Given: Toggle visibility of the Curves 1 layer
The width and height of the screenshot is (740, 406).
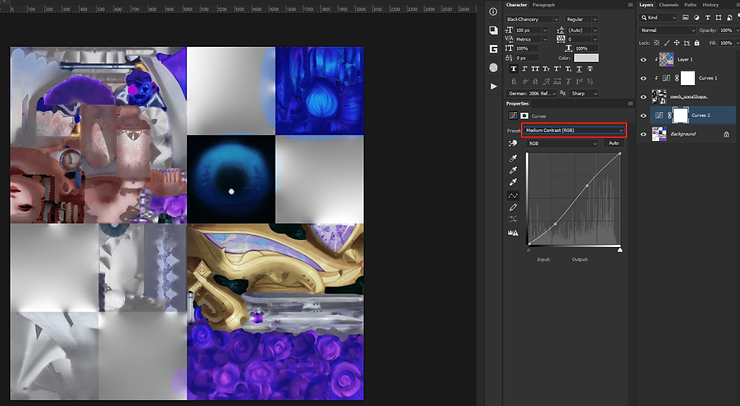Looking at the screenshot, I should pyautogui.click(x=643, y=78).
